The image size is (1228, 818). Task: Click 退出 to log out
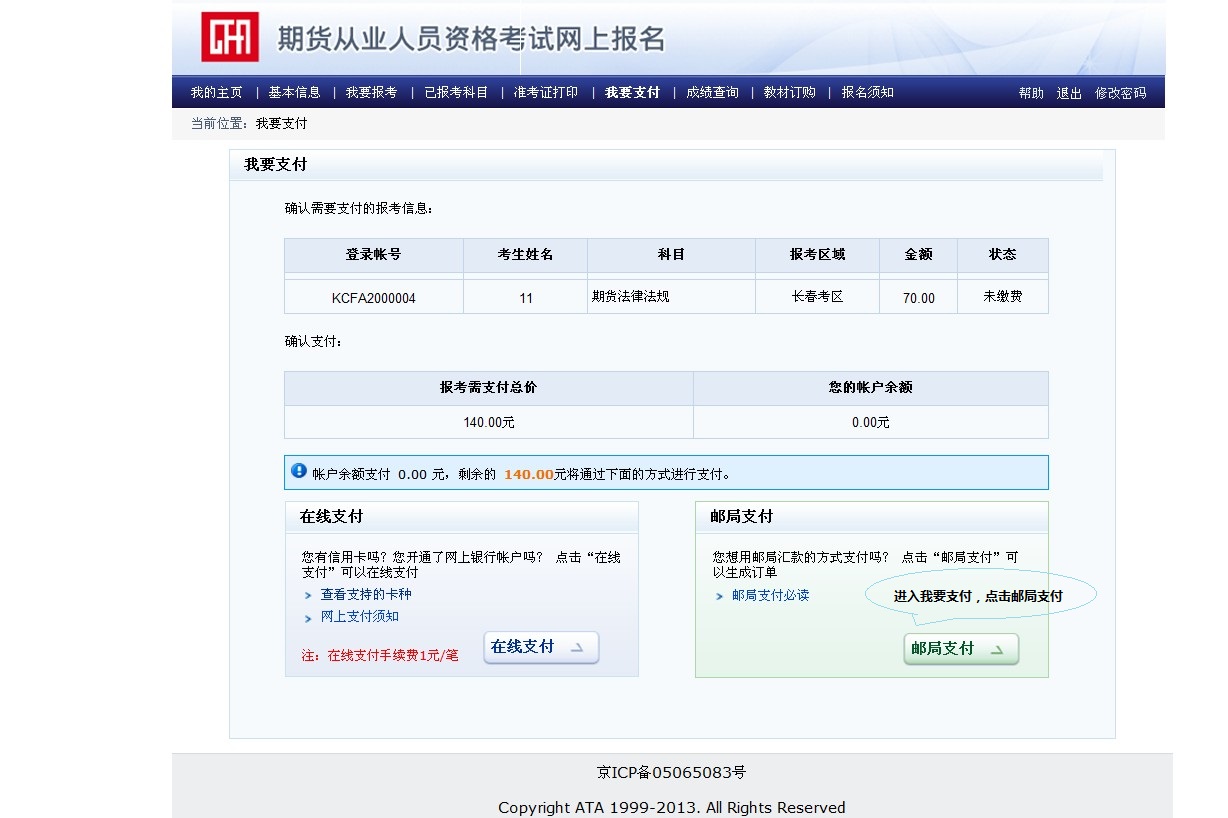click(1069, 94)
